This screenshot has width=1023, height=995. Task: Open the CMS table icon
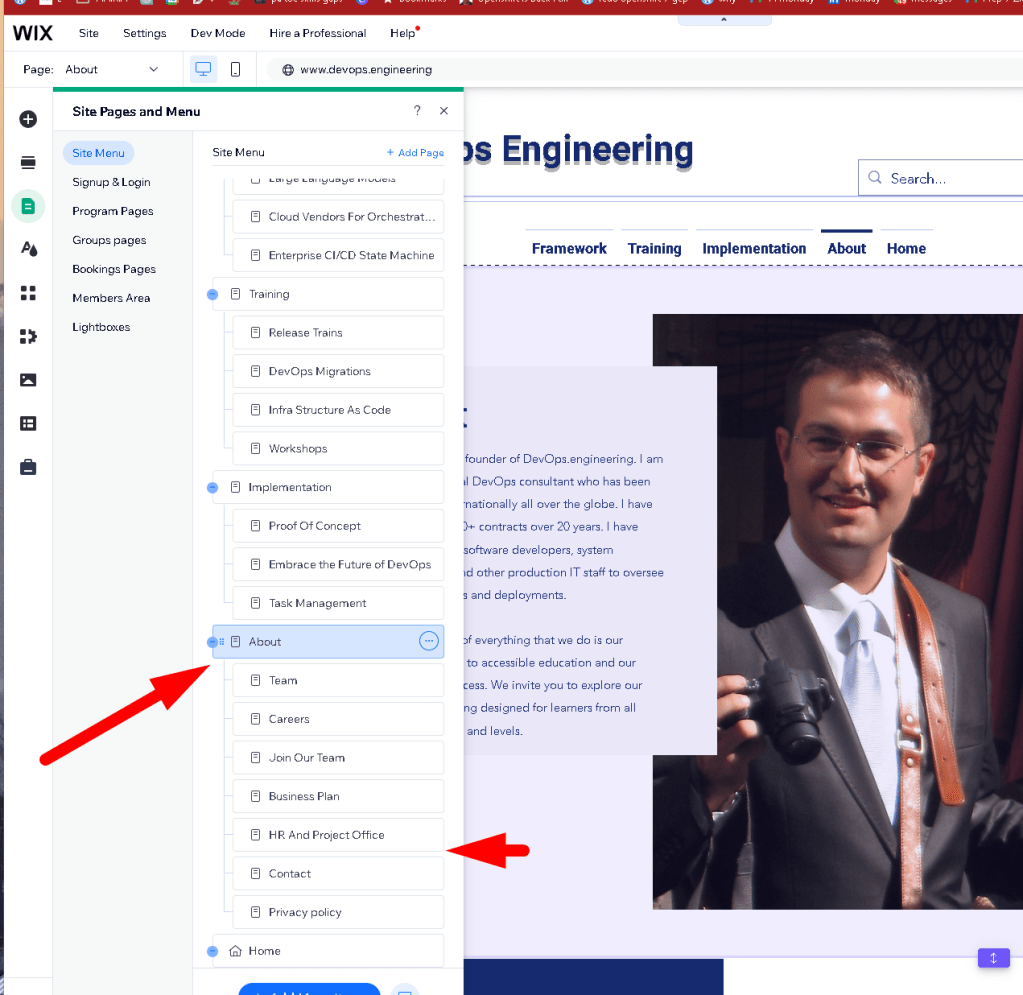coord(28,423)
